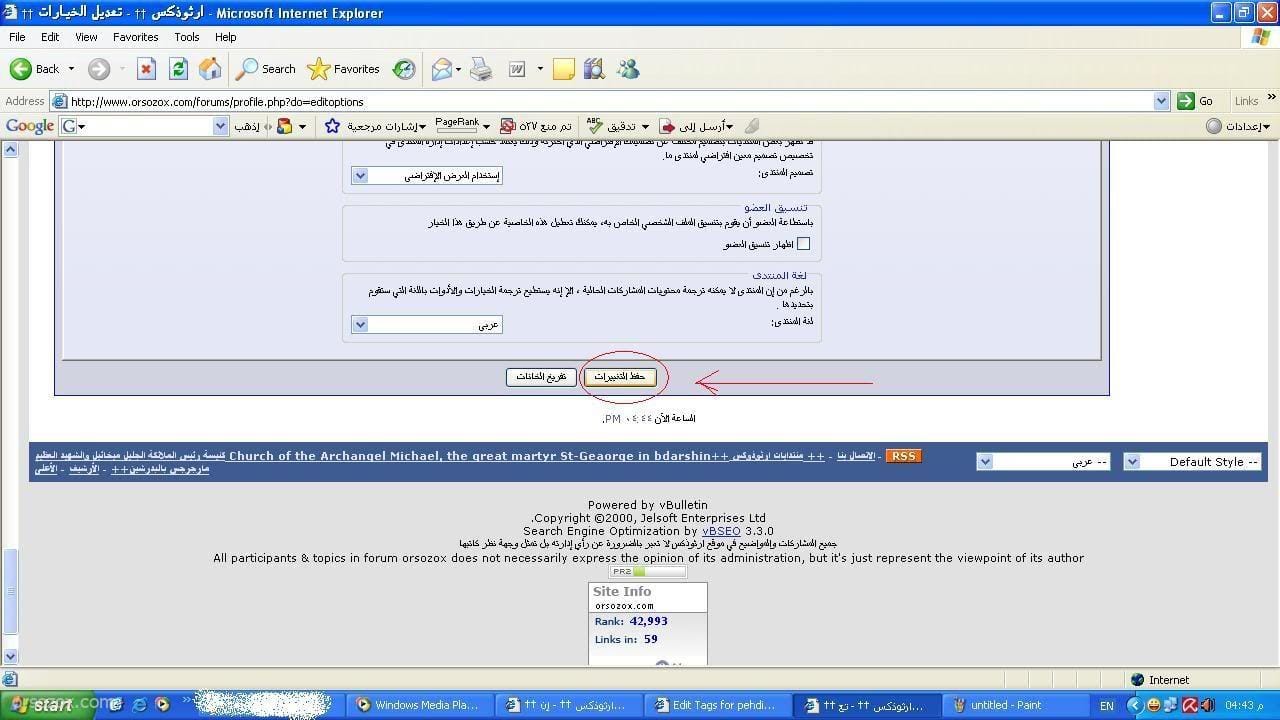The width and height of the screenshot is (1280, 720).
Task: Open the History toolbar icon
Action: point(404,69)
